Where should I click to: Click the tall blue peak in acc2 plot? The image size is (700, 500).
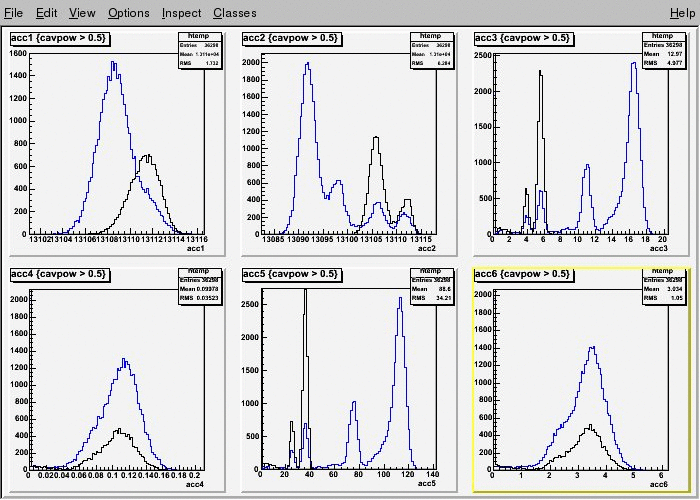click(308, 63)
